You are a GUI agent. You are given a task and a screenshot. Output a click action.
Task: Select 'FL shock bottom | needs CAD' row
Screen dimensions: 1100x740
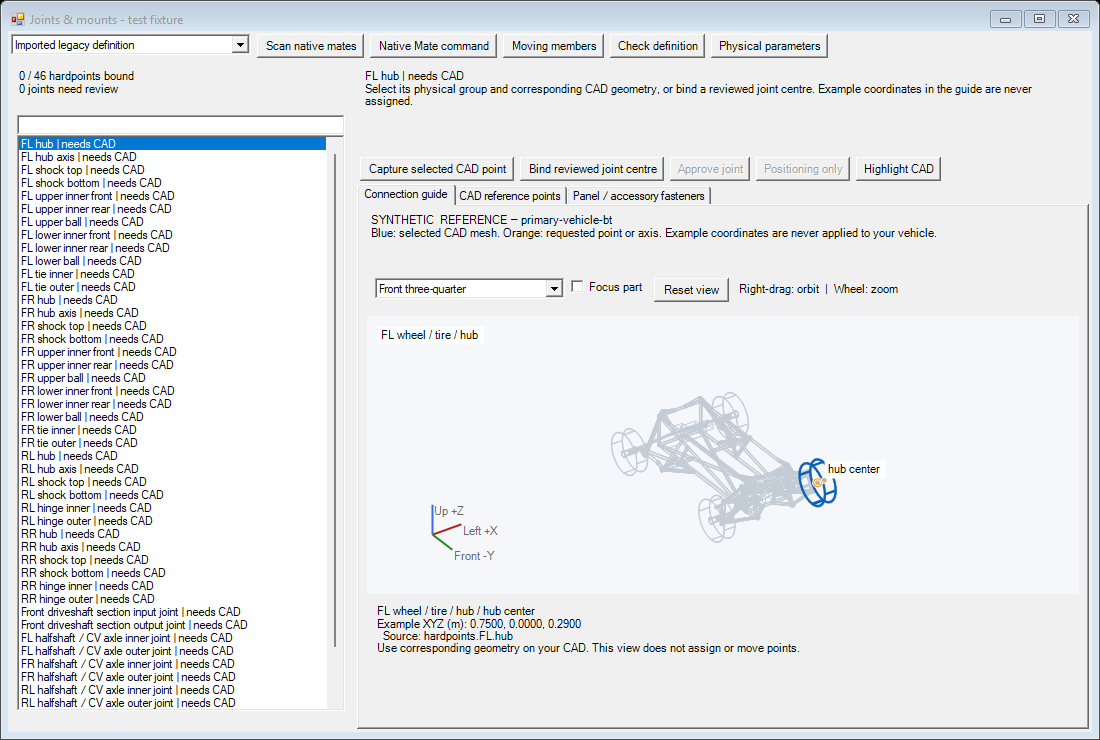(172, 183)
